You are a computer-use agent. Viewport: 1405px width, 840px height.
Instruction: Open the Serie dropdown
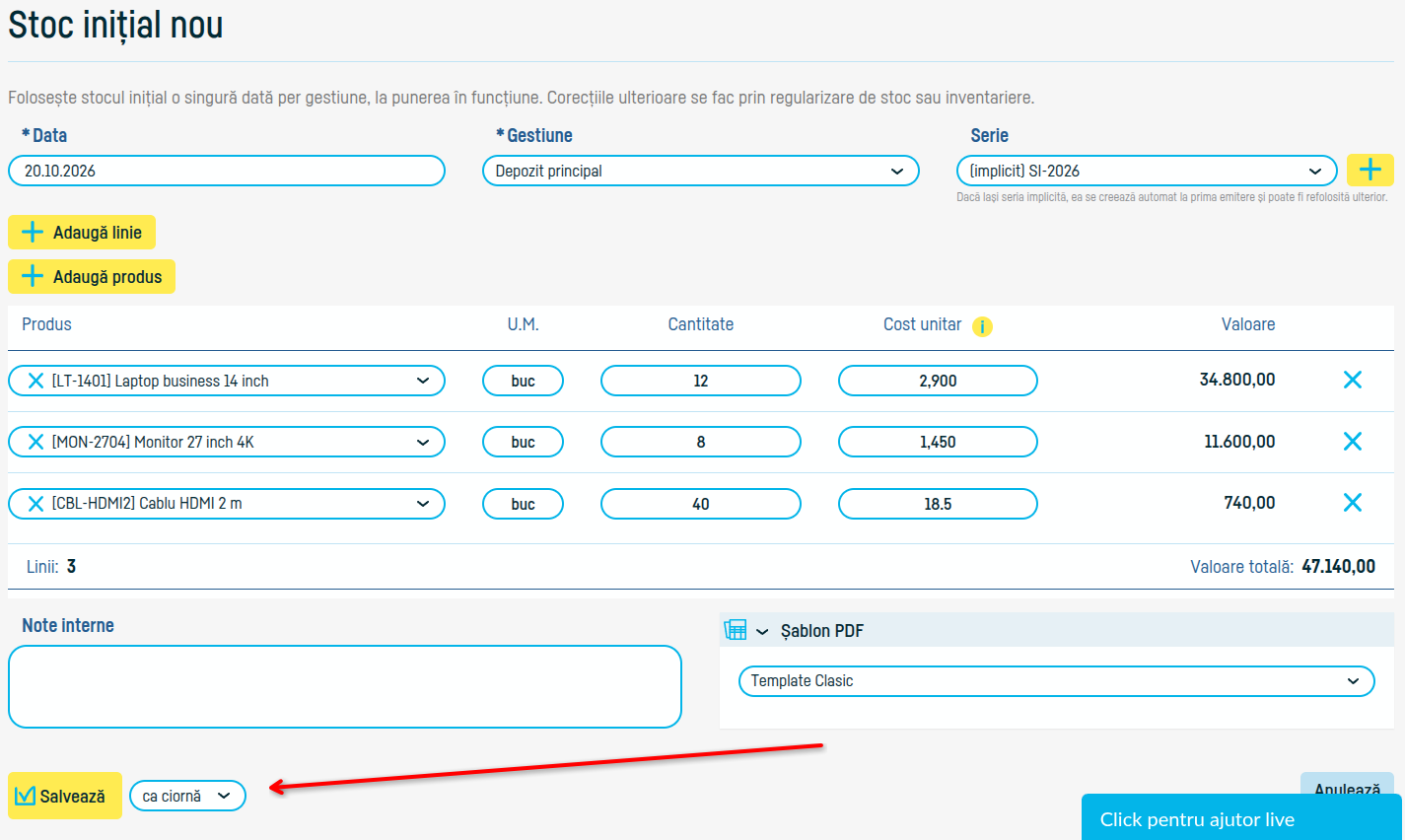(x=1146, y=171)
